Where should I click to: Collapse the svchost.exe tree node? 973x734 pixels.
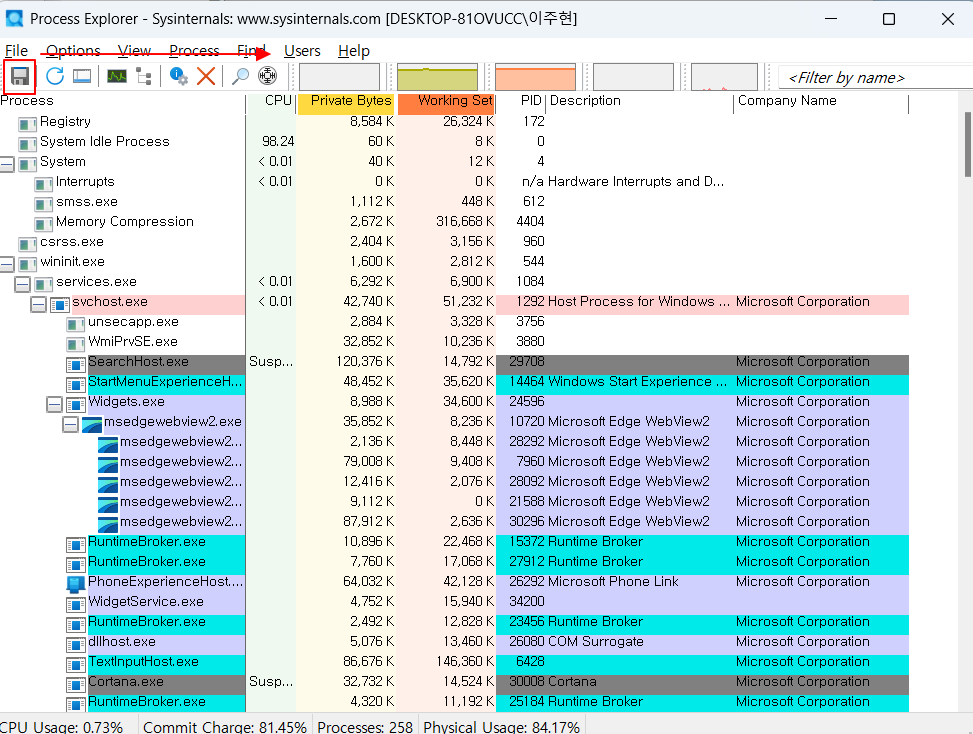38,304
